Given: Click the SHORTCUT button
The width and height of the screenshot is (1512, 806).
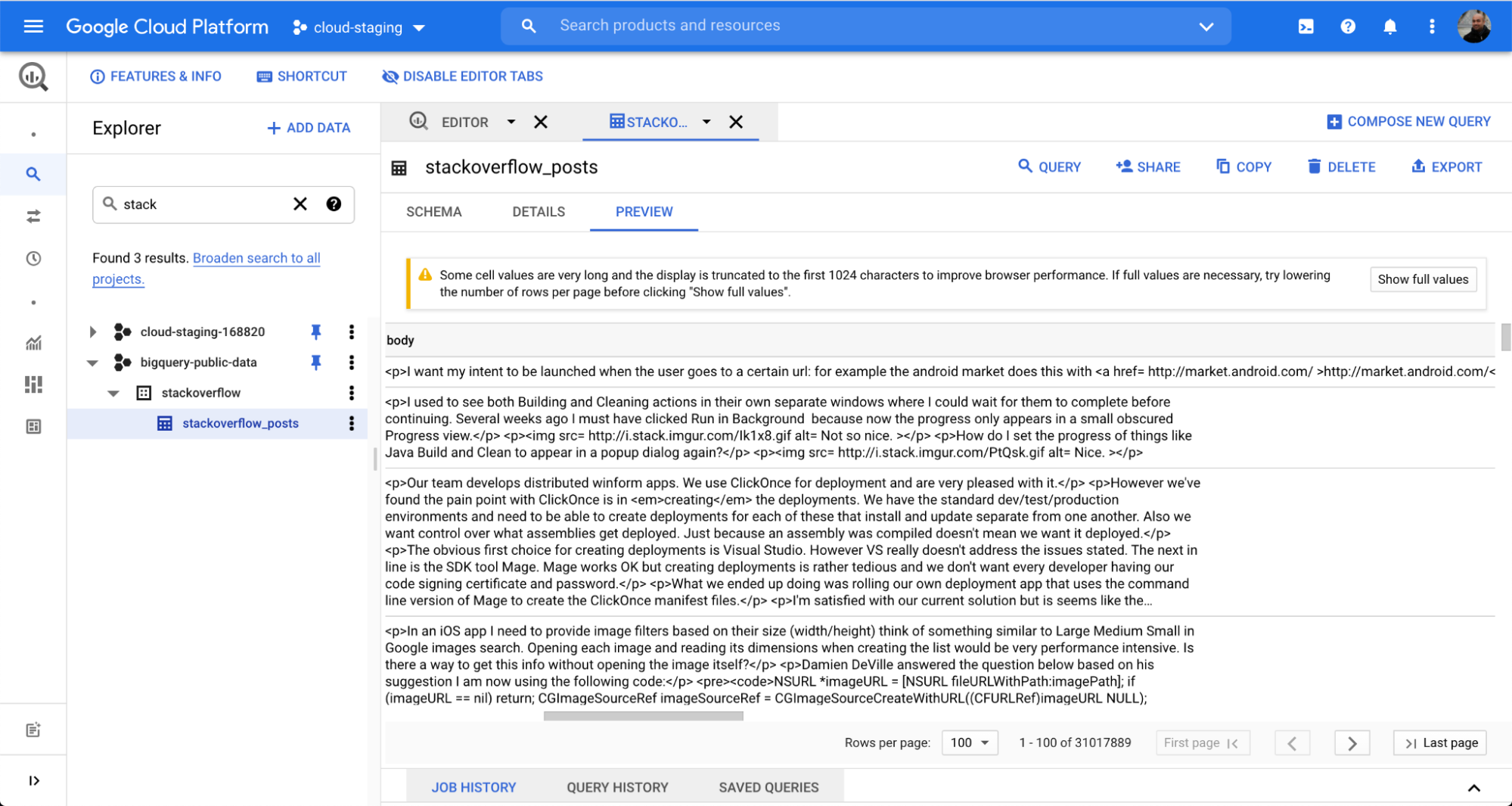Looking at the screenshot, I should (302, 76).
